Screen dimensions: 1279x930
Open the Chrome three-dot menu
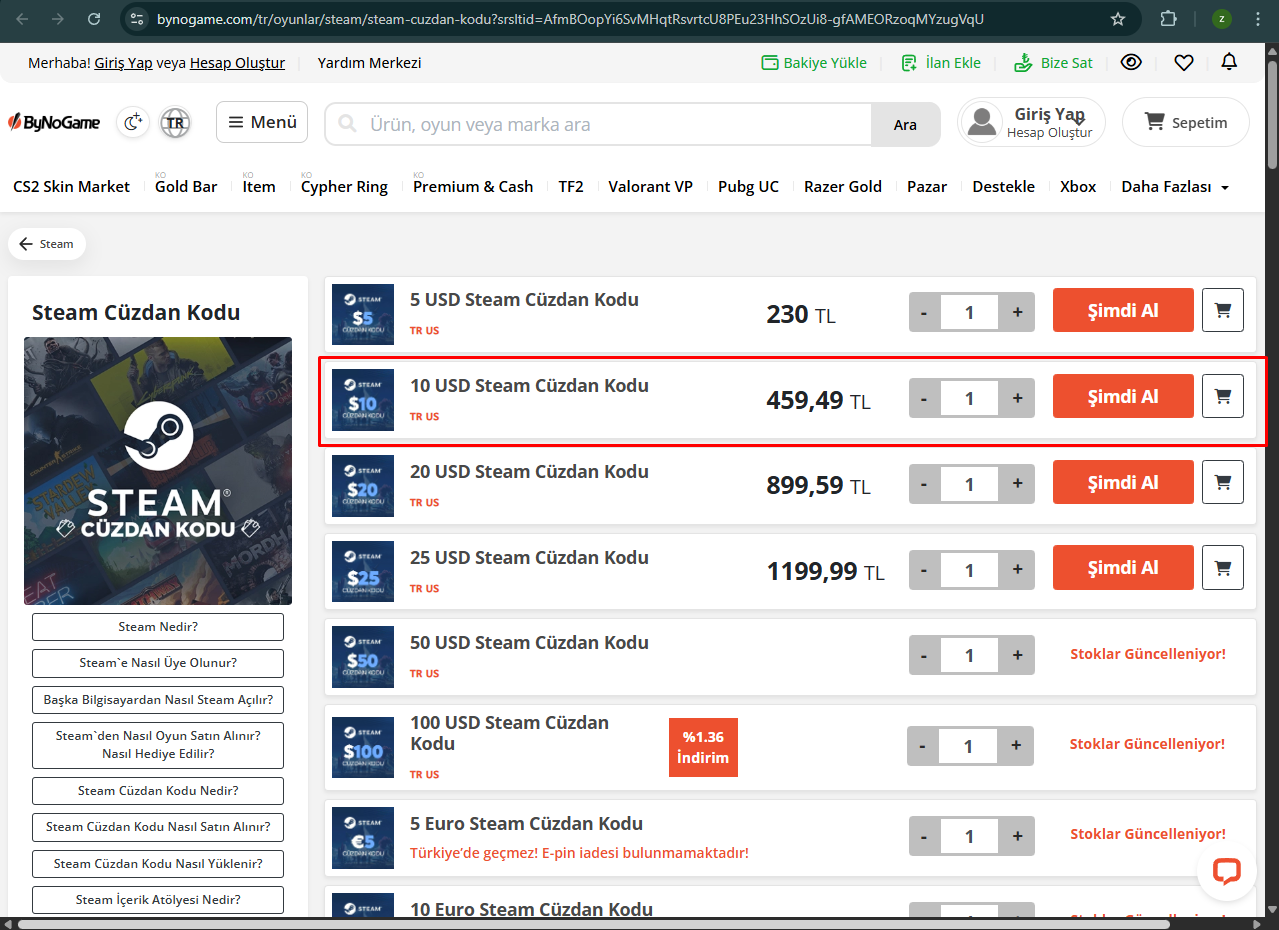point(1259,19)
